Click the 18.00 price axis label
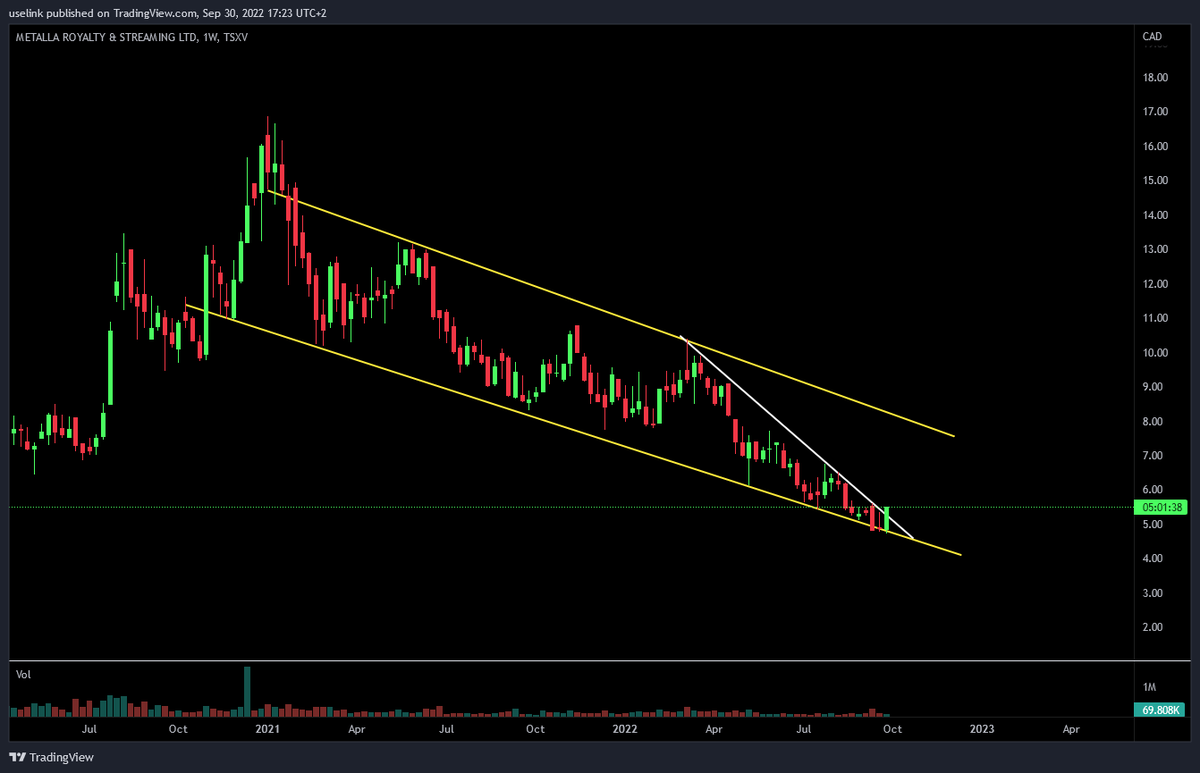 (1155, 77)
